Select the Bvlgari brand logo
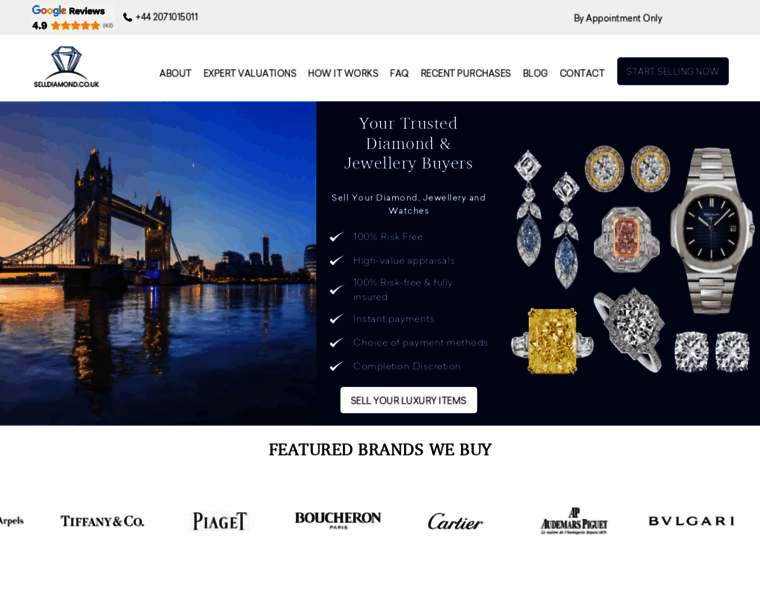The height and width of the screenshot is (600, 760). pyautogui.click(x=691, y=521)
